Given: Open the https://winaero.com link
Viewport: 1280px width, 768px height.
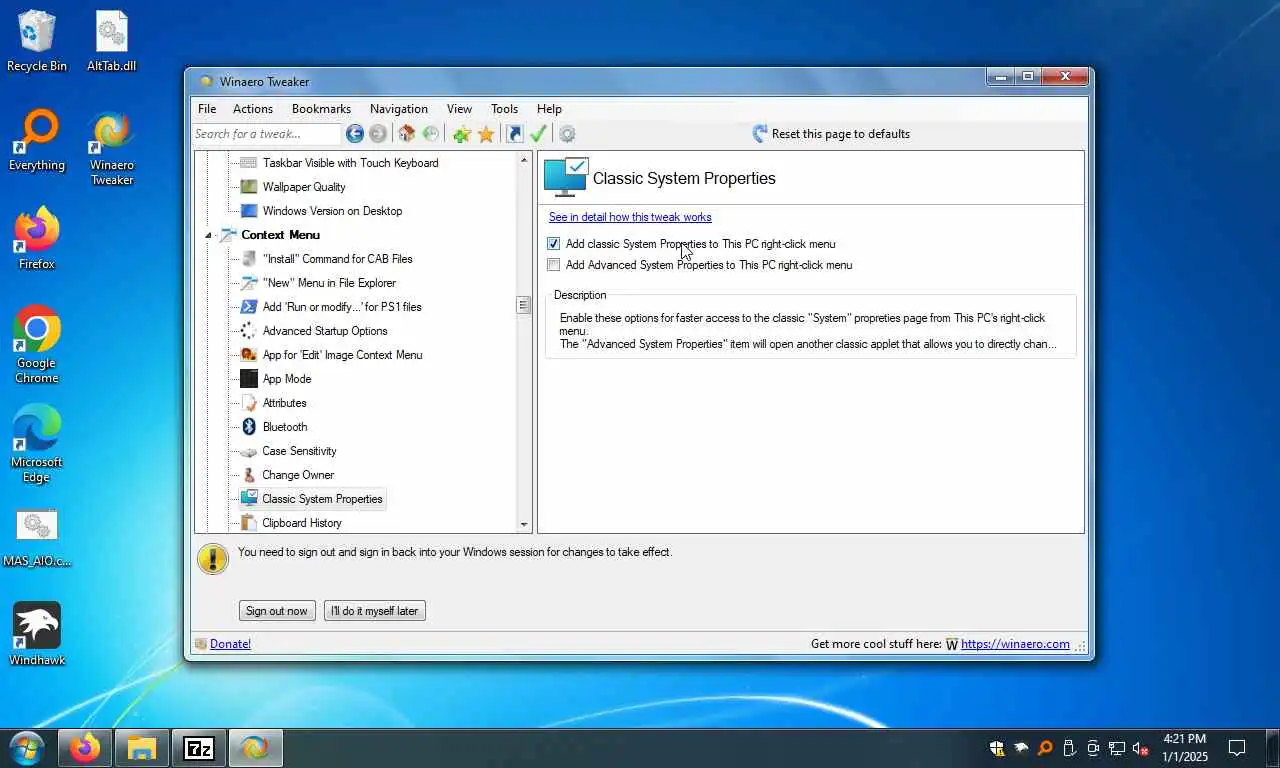Looking at the screenshot, I should (x=1015, y=644).
